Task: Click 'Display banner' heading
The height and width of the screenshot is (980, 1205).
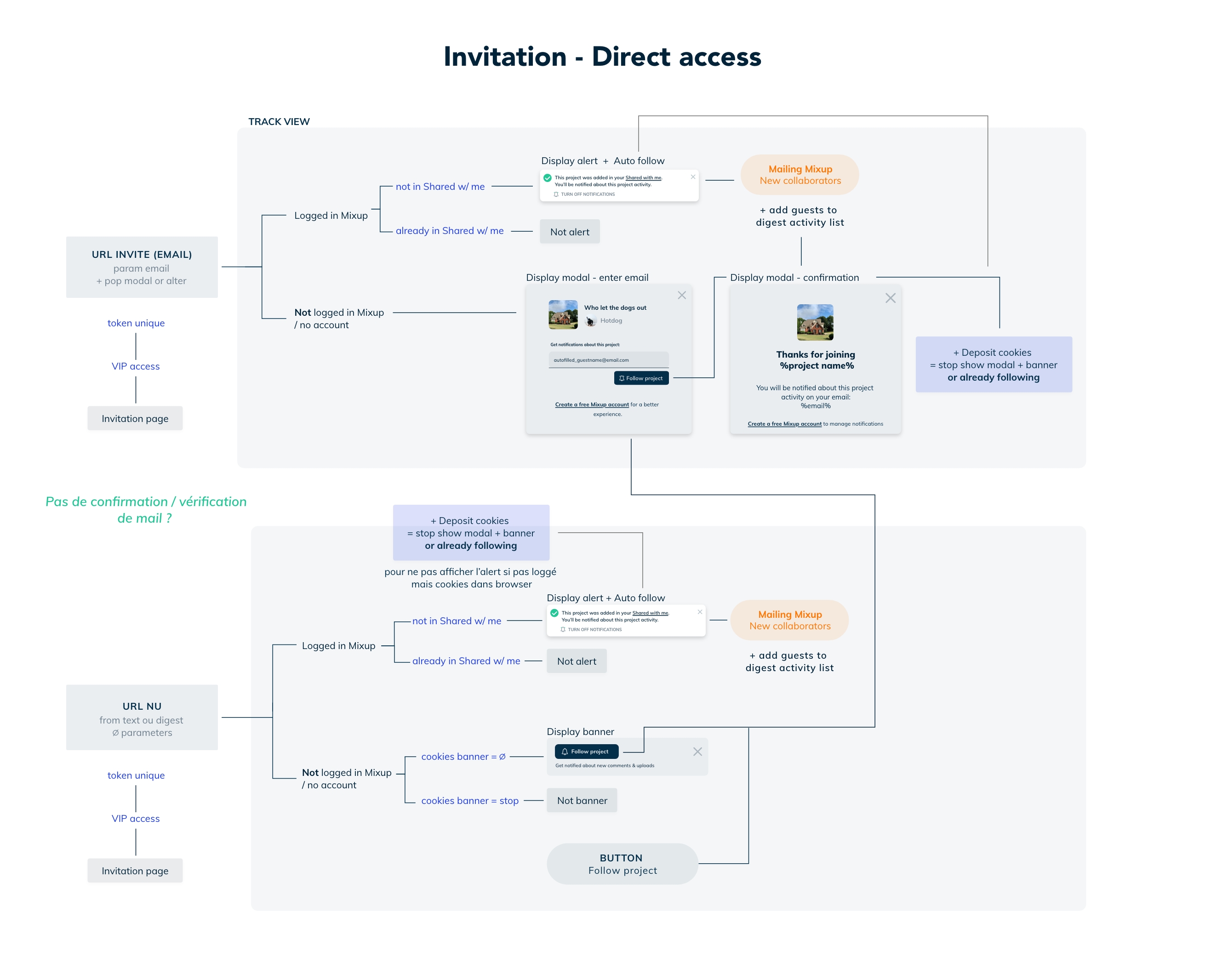Action: (580, 732)
